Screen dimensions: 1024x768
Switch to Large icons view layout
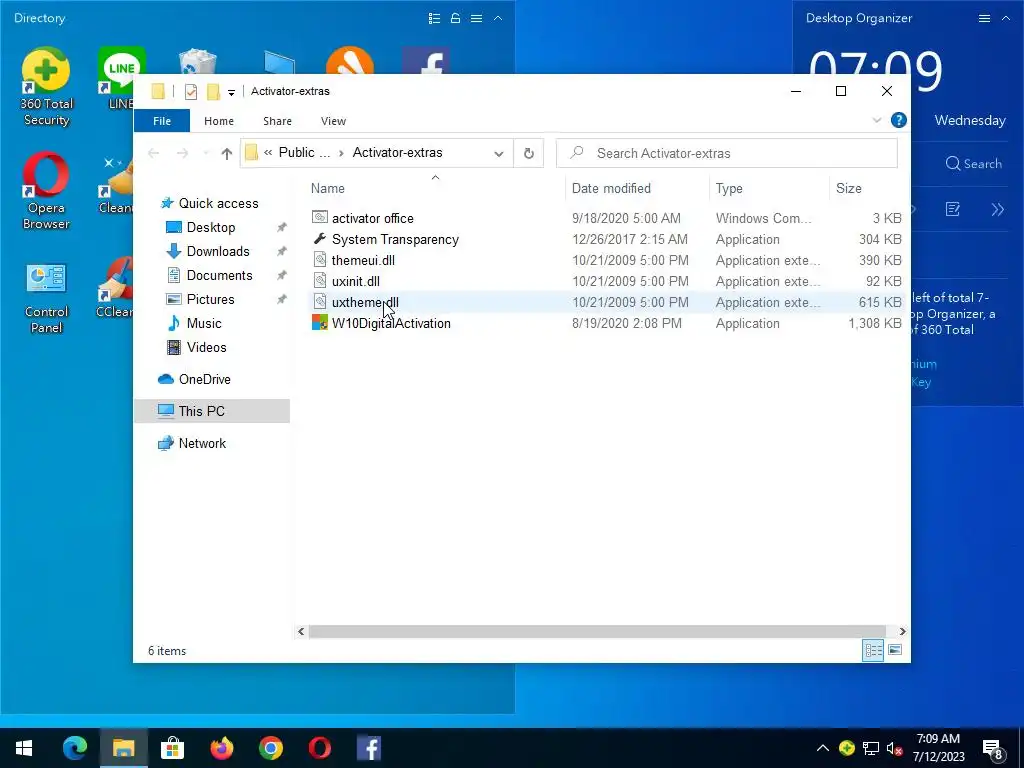(895, 650)
